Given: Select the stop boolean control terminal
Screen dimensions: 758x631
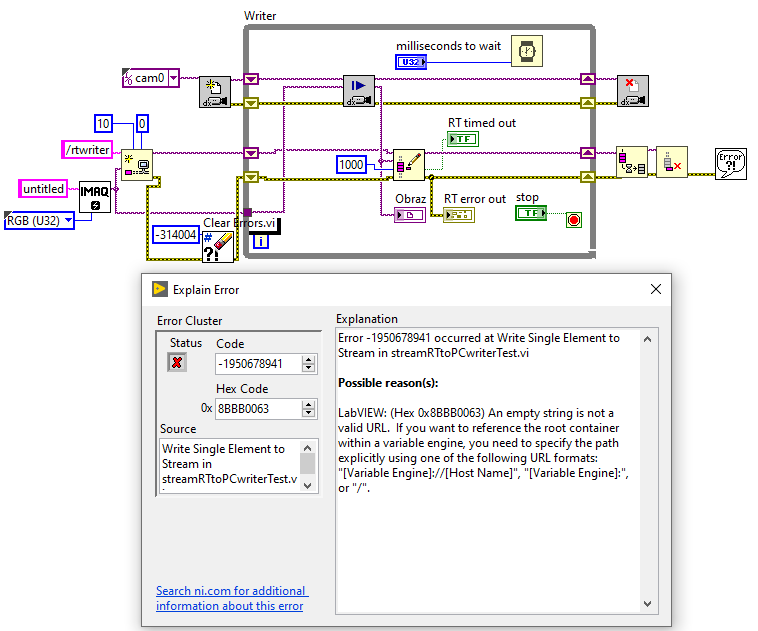Looking at the screenshot, I should tap(531, 213).
